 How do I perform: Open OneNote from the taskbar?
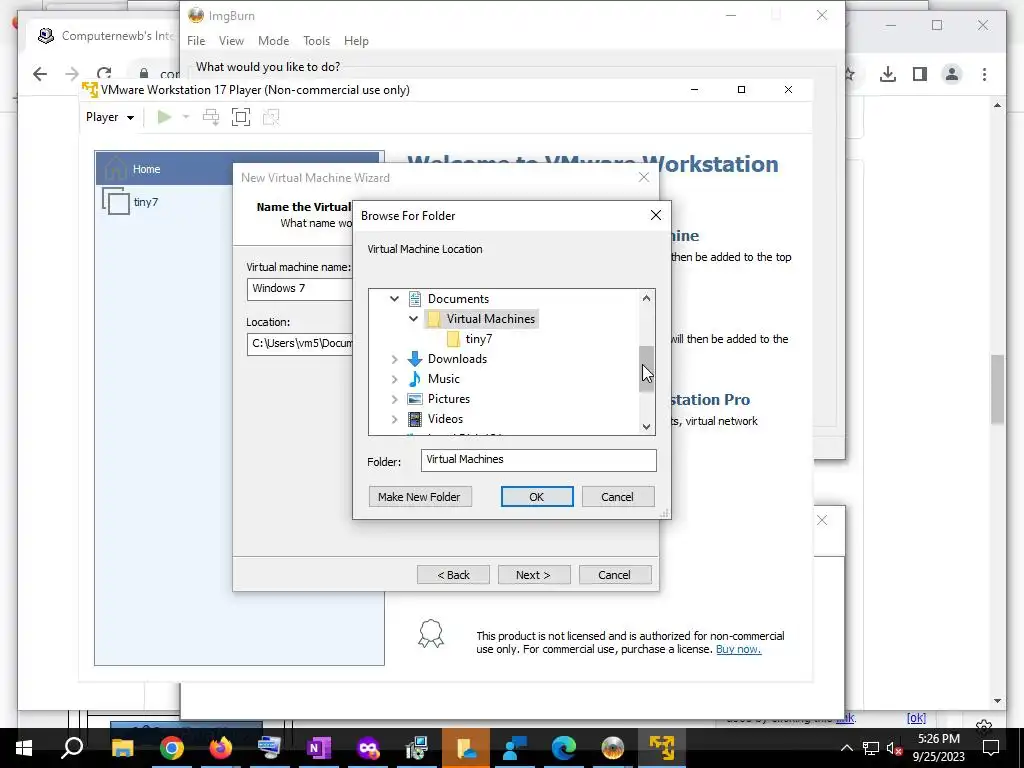tap(318, 748)
